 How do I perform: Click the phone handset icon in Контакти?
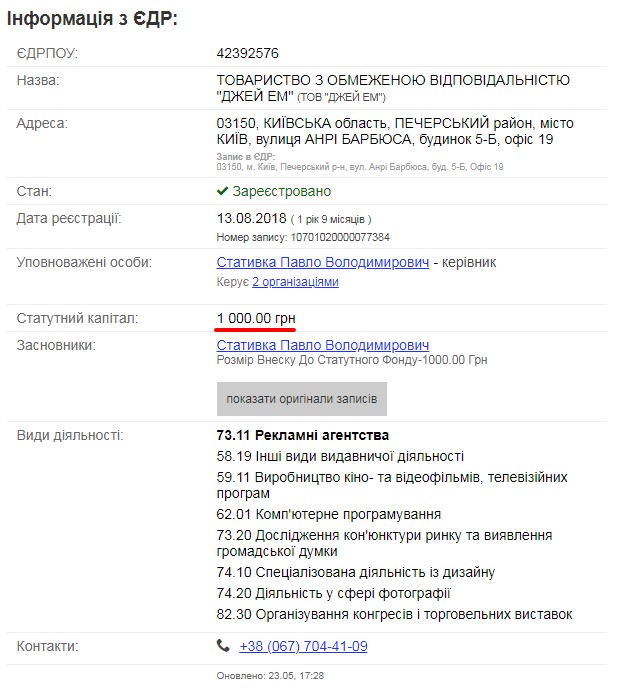[x=223, y=647]
